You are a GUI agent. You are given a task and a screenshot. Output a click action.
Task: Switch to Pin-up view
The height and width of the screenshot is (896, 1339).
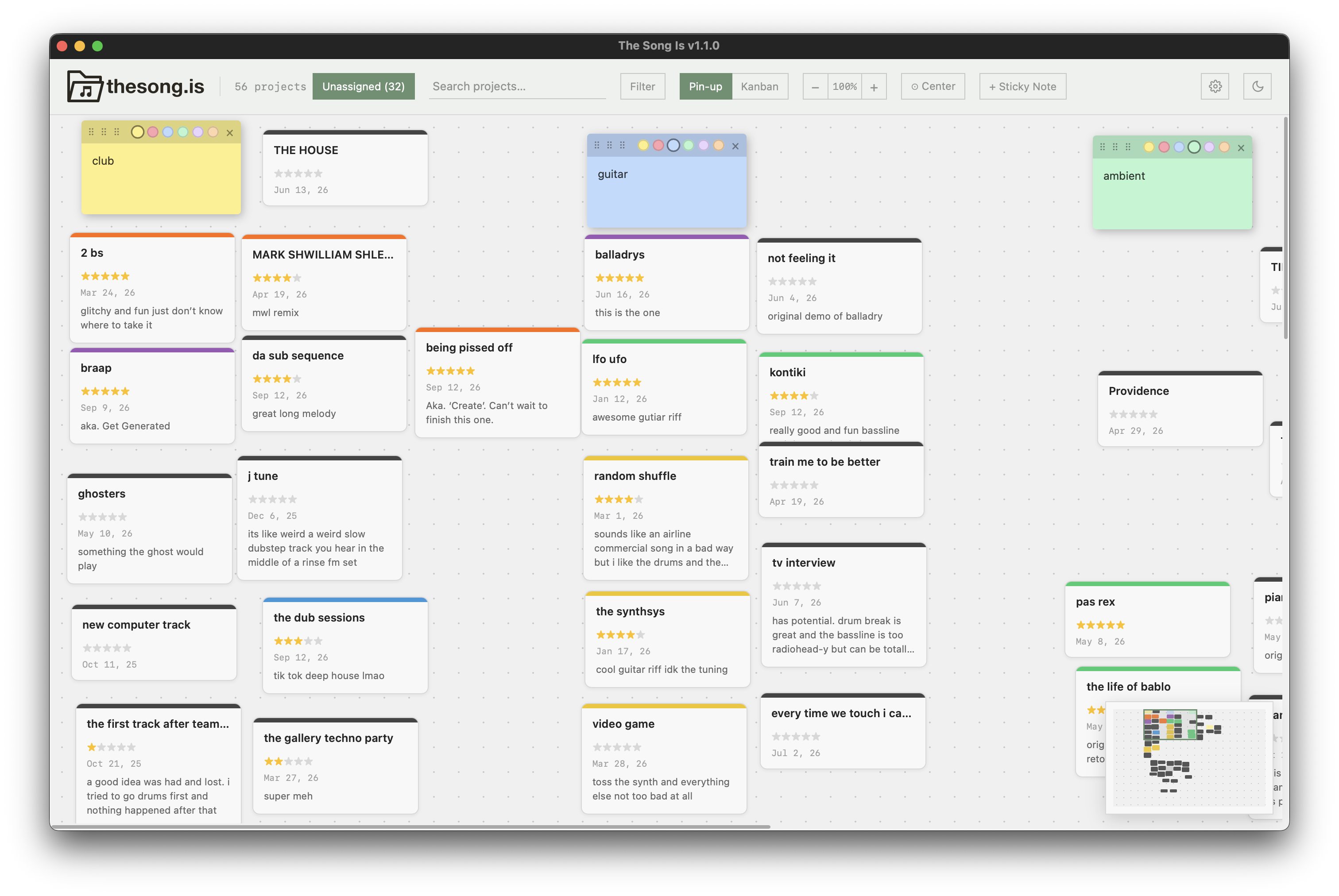pos(705,86)
